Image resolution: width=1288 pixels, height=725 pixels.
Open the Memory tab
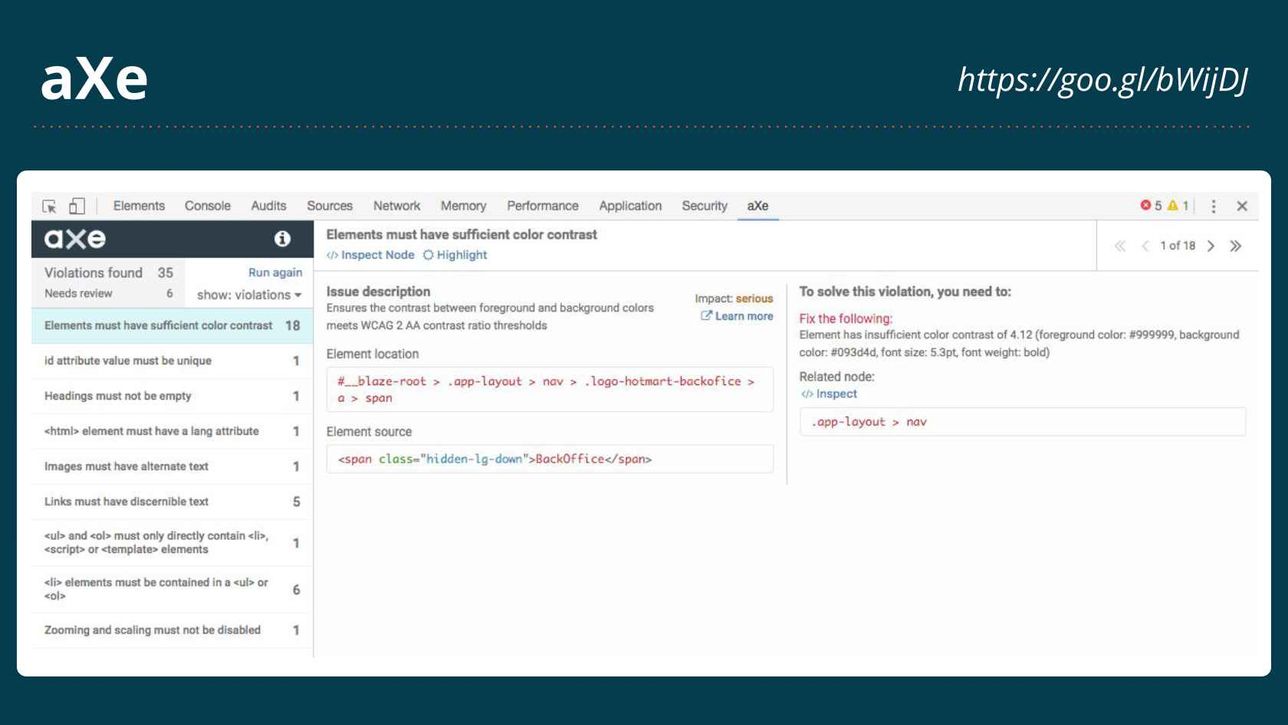(x=463, y=206)
